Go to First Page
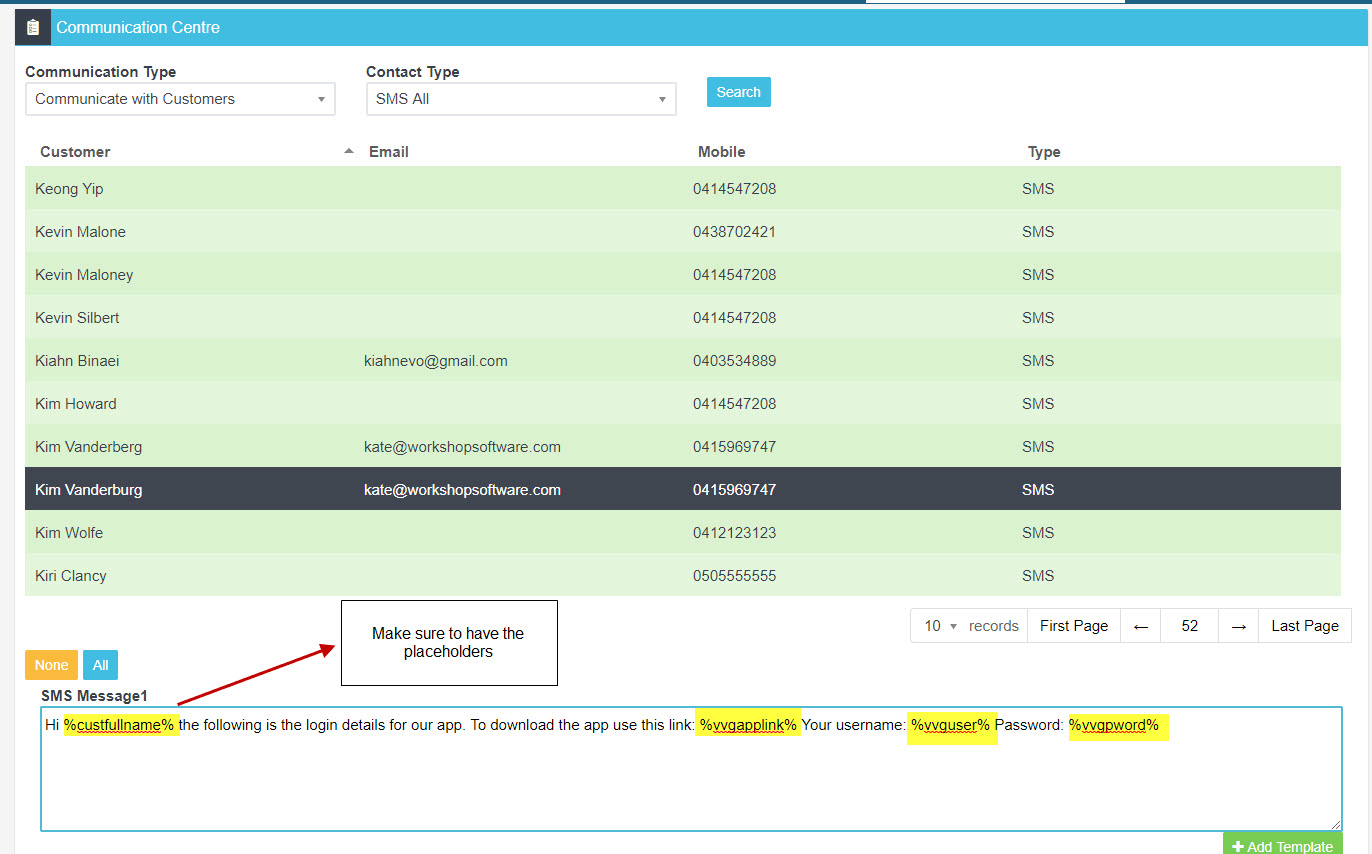This screenshot has width=1372, height=854. [1074, 626]
